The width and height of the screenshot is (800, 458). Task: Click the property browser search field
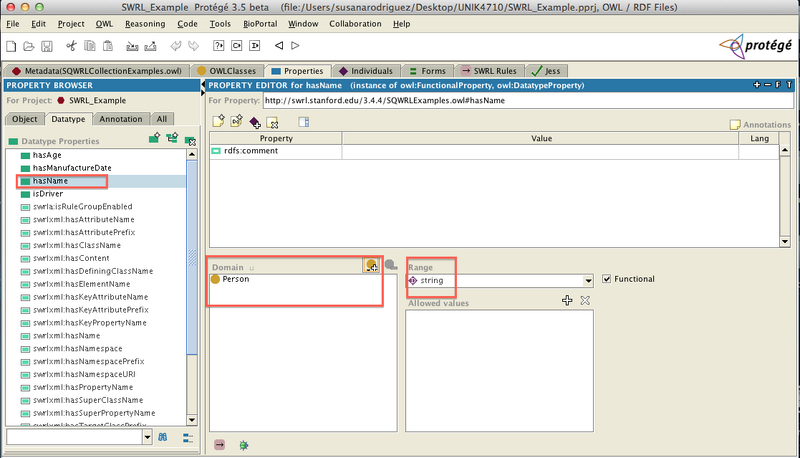click(x=74, y=437)
